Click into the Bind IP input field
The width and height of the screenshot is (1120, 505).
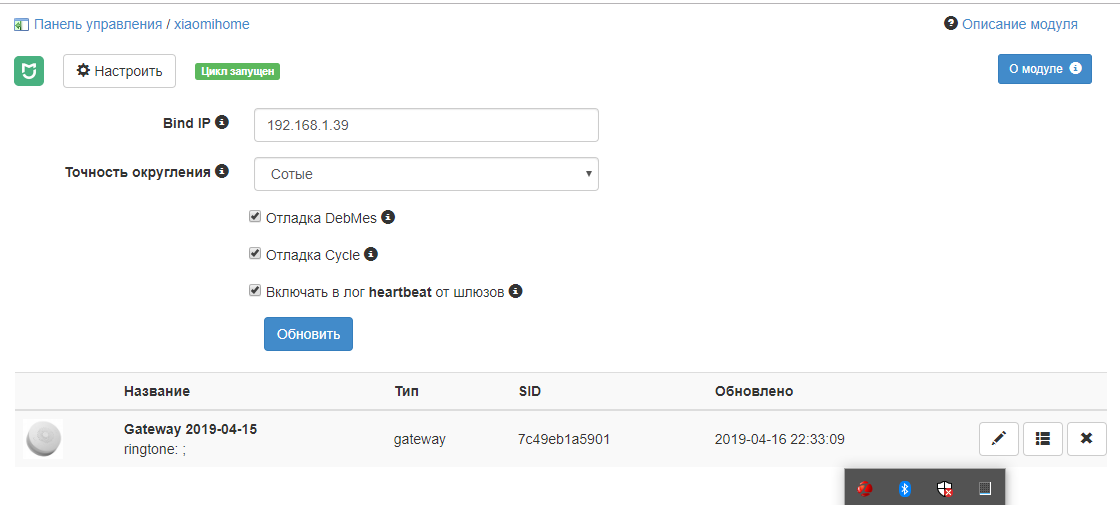click(426, 125)
